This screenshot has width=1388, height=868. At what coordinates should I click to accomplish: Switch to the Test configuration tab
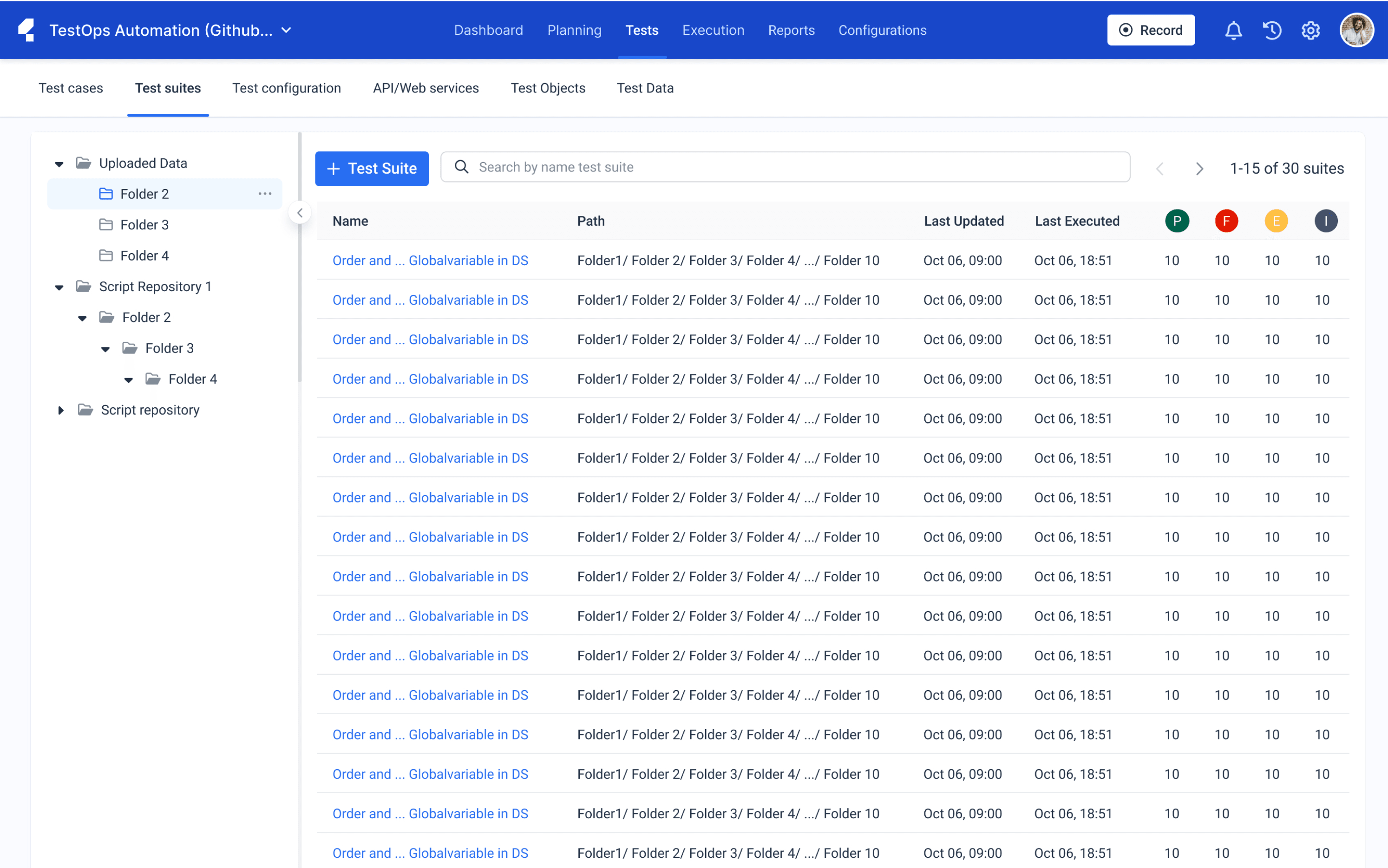[287, 88]
